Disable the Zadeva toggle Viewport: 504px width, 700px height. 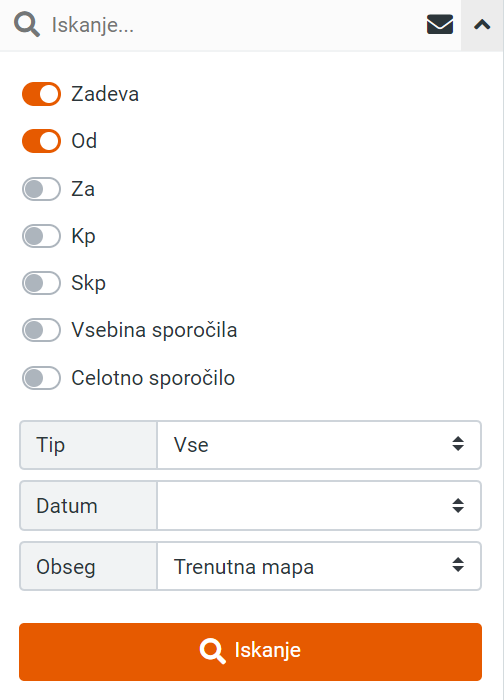tap(42, 94)
